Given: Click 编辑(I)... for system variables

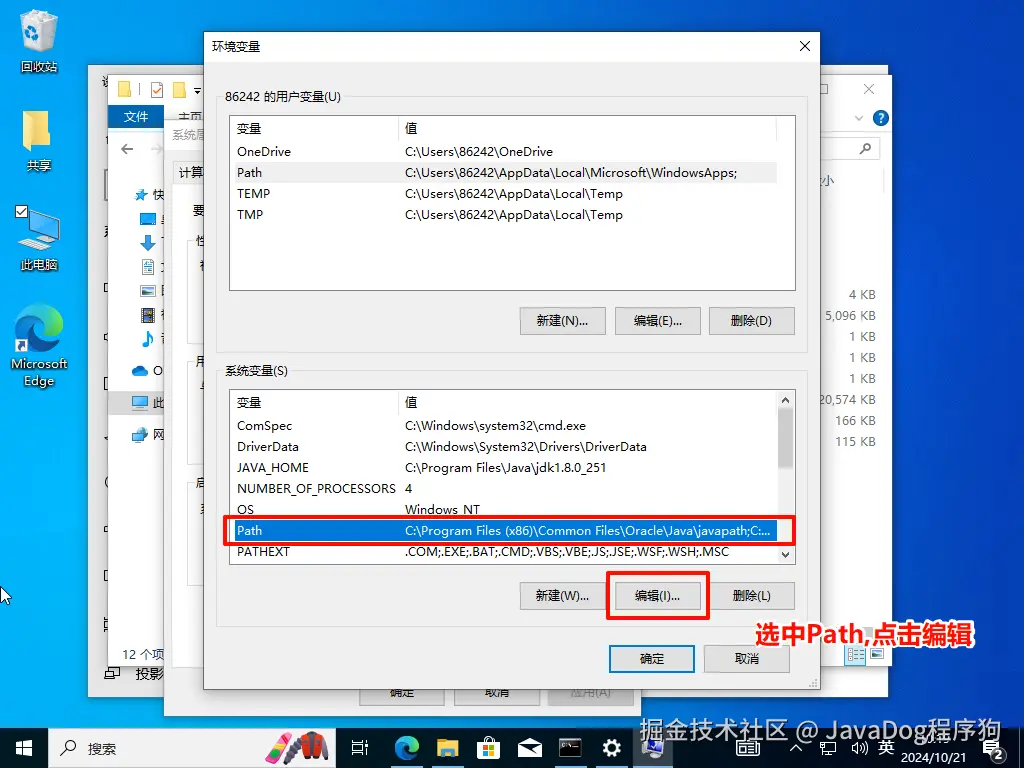Looking at the screenshot, I should click(658, 596).
